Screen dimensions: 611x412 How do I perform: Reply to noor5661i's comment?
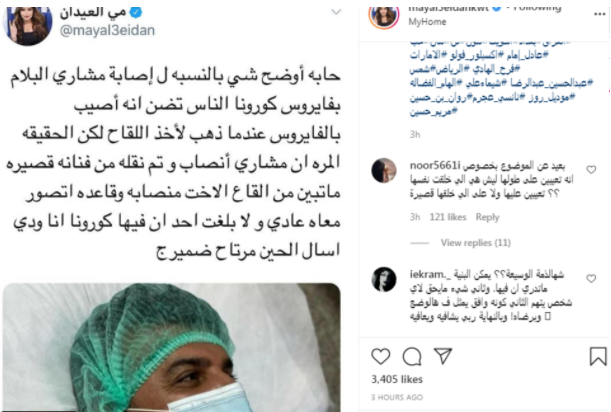click(x=487, y=217)
